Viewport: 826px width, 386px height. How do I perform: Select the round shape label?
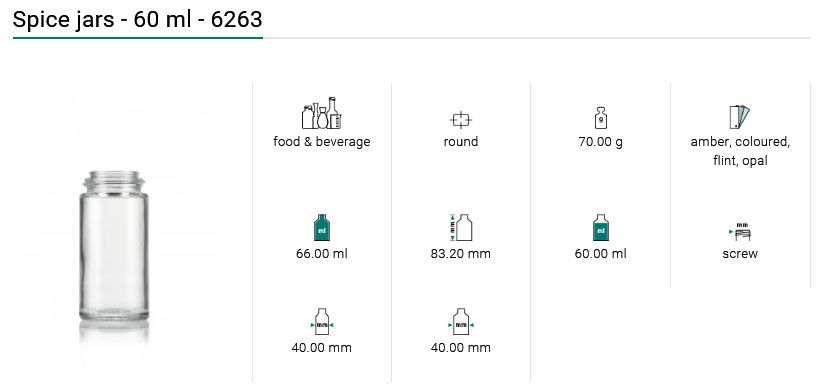(x=460, y=142)
